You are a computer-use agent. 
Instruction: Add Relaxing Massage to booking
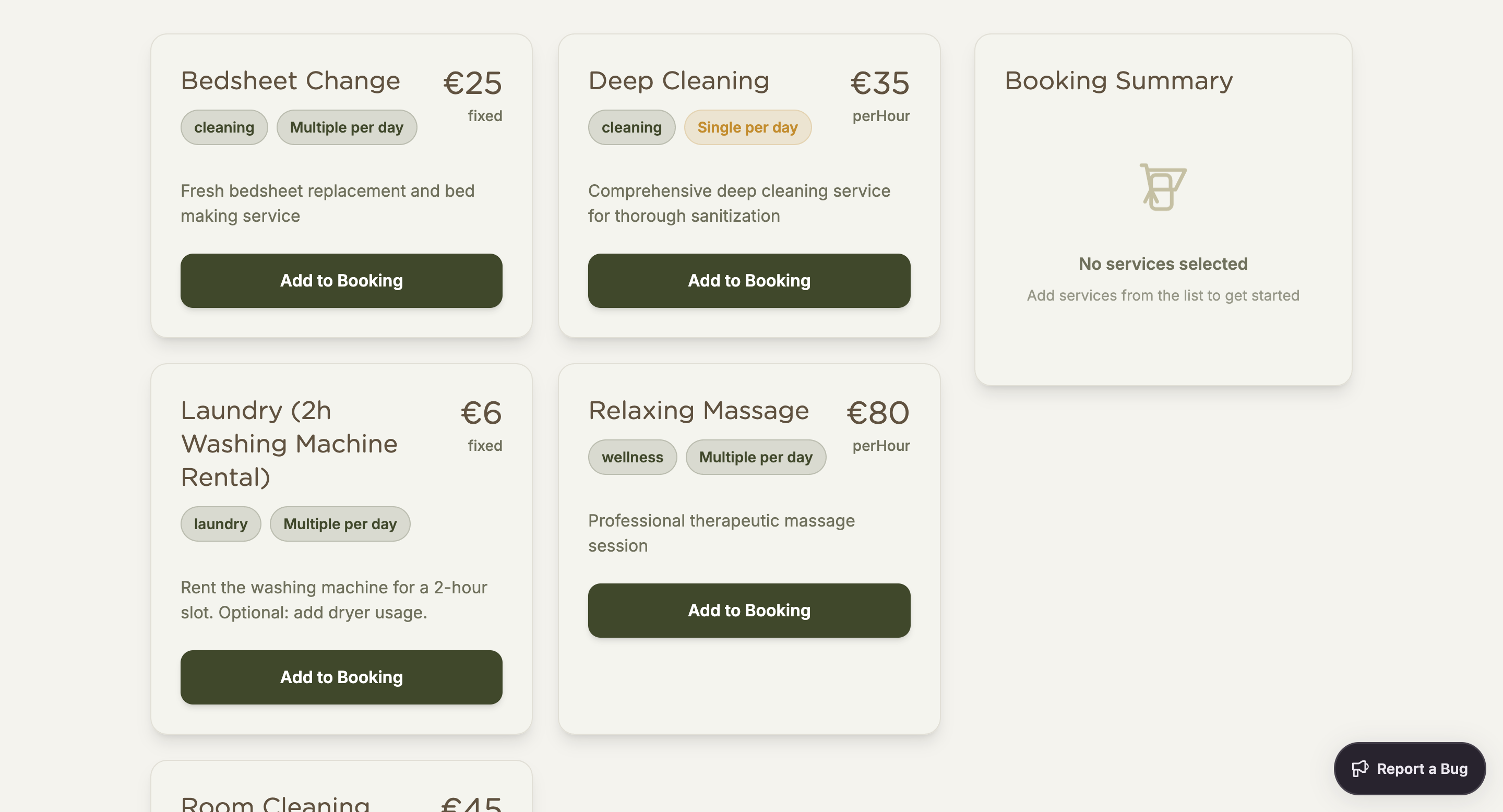pyautogui.click(x=748, y=610)
